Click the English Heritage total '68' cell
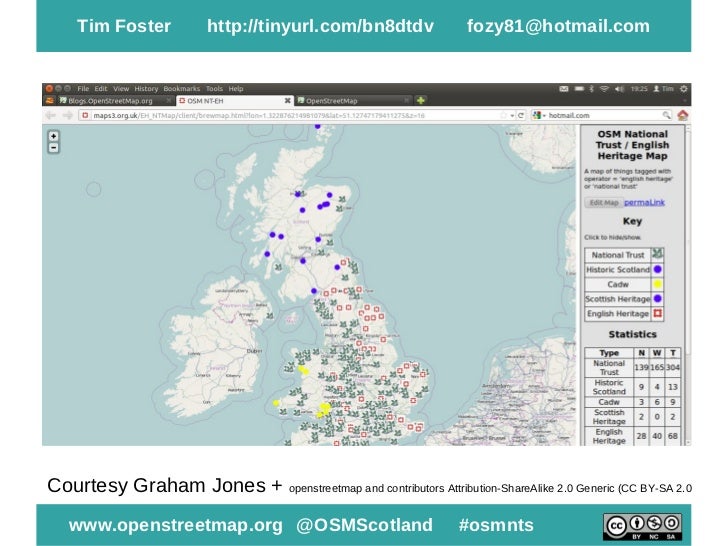The height and width of the screenshot is (546, 728). point(673,436)
